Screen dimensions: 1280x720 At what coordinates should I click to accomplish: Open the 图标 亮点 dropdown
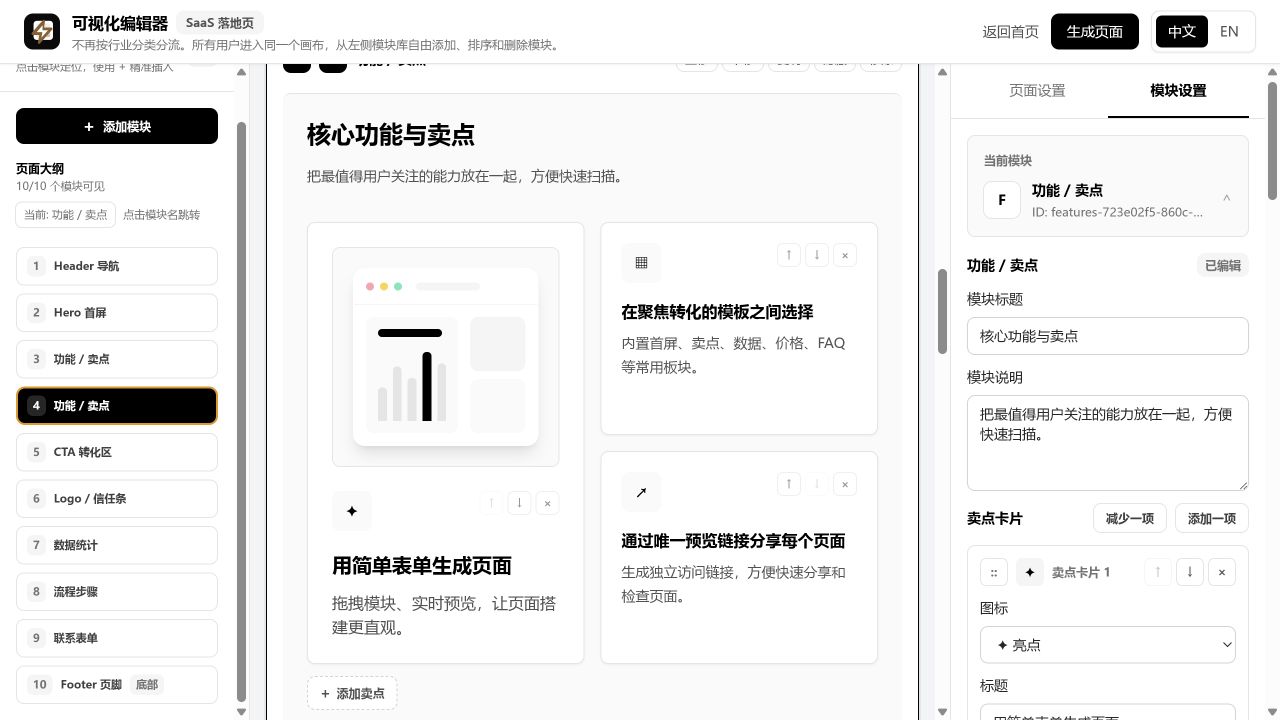click(1108, 645)
